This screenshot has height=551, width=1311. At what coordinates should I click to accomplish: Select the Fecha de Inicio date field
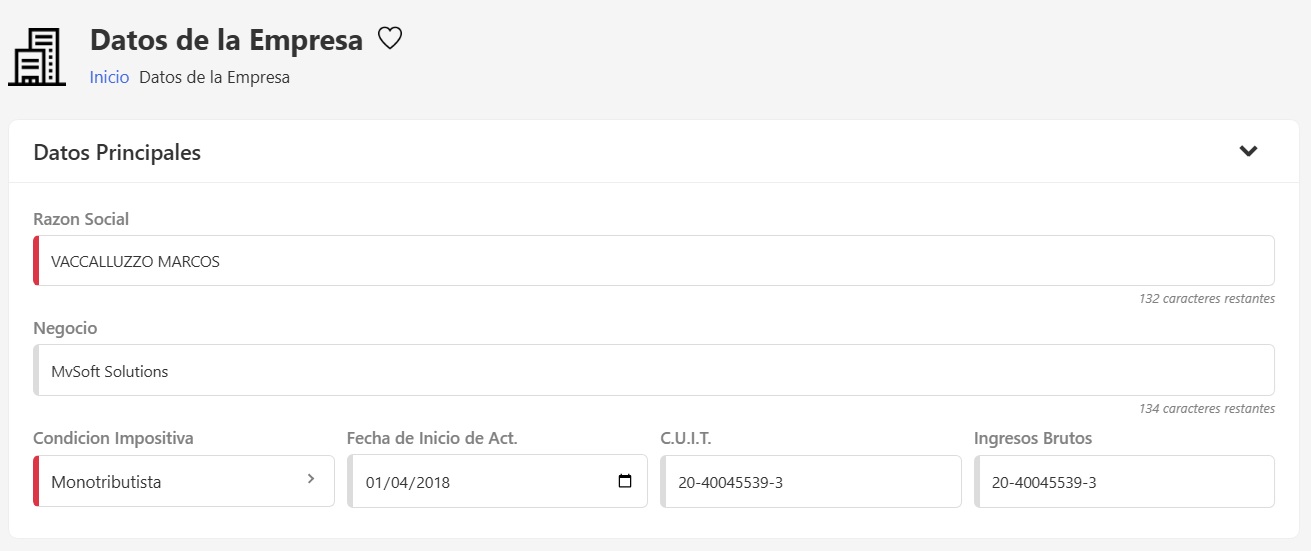click(x=480, y=482)
